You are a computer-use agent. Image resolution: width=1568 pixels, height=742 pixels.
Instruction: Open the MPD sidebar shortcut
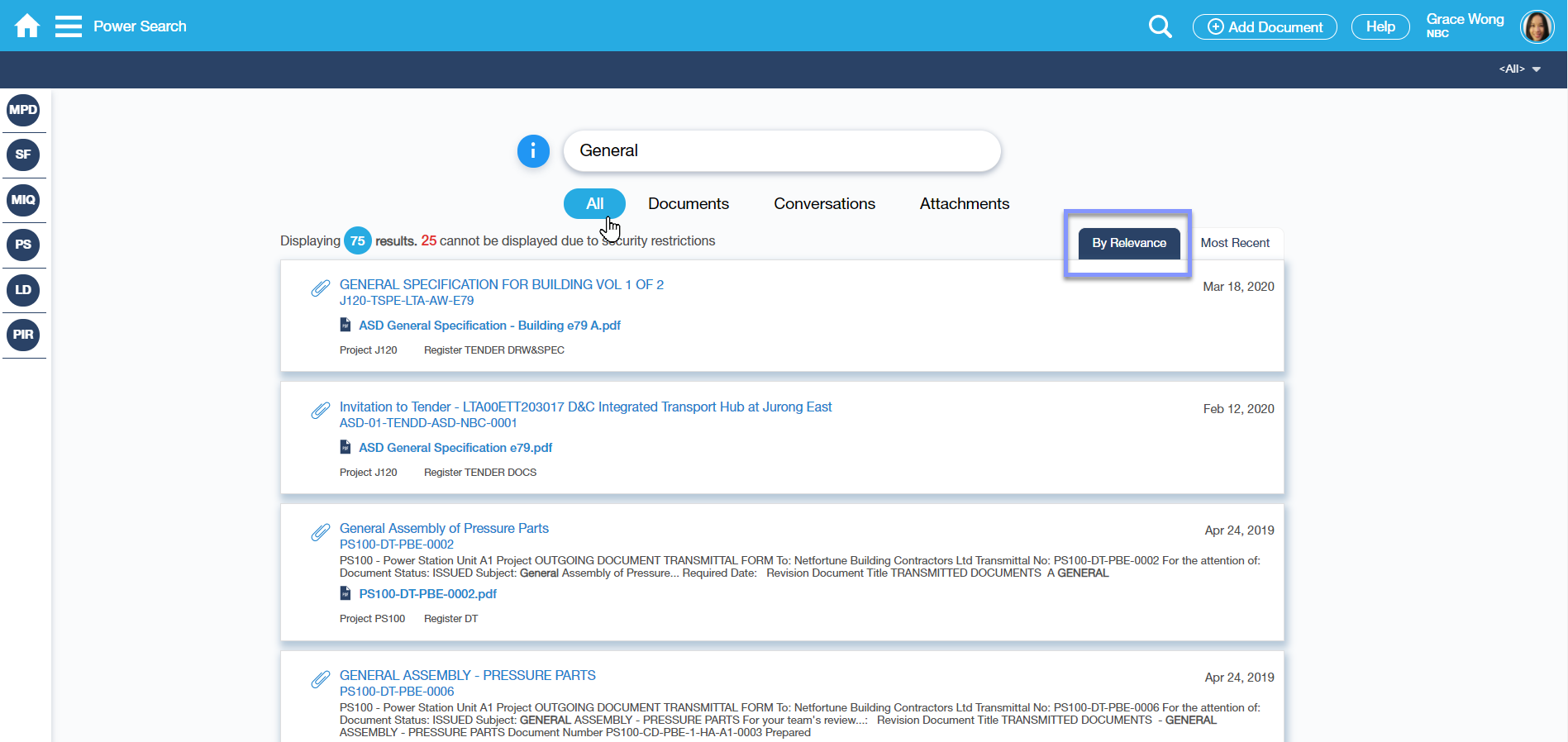click(x=23, y=110)
